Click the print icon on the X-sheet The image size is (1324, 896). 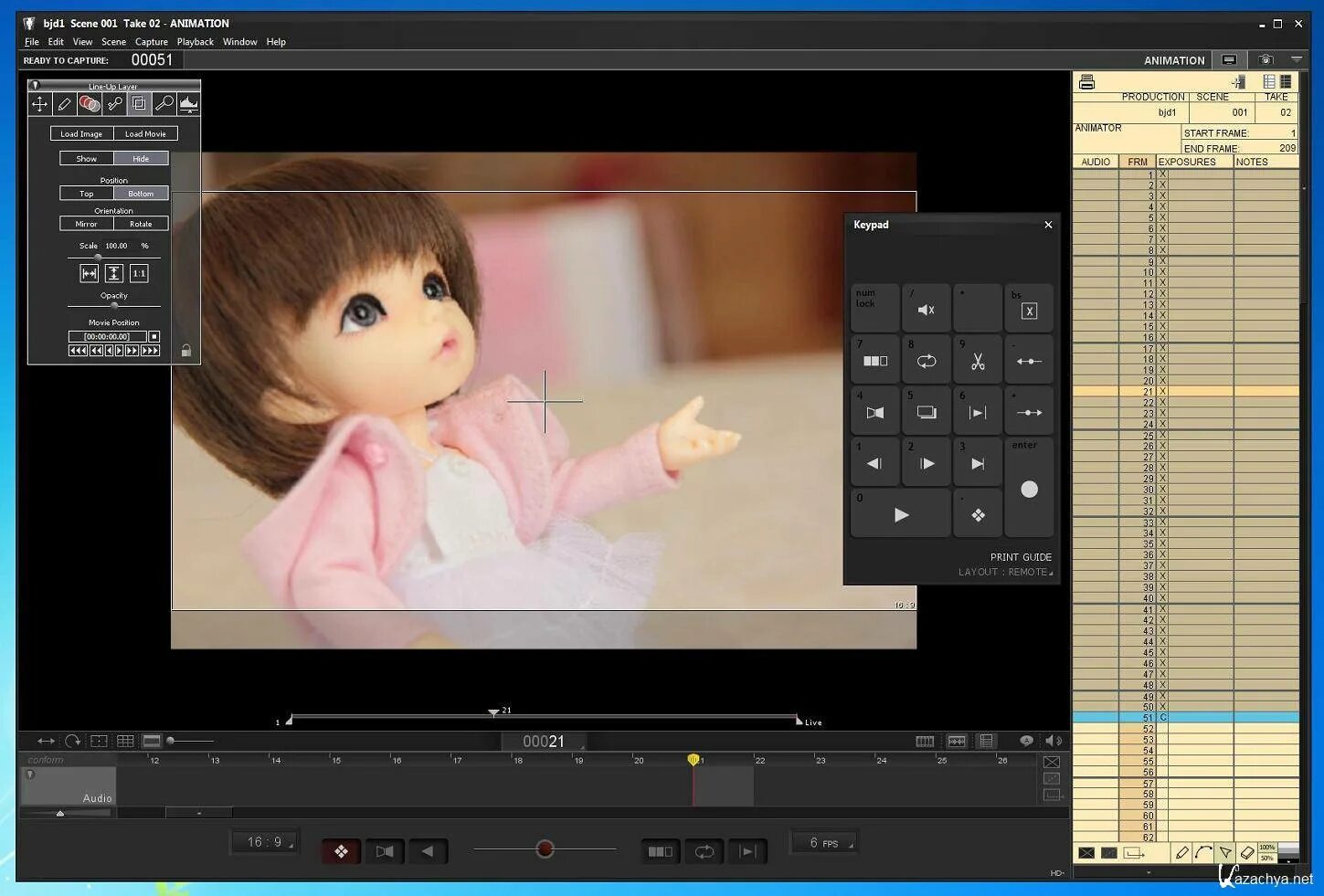tap(1086, 82)
